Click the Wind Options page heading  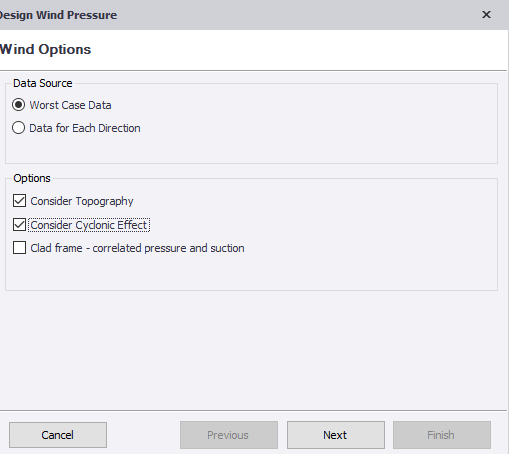click(x=45, y=49)
